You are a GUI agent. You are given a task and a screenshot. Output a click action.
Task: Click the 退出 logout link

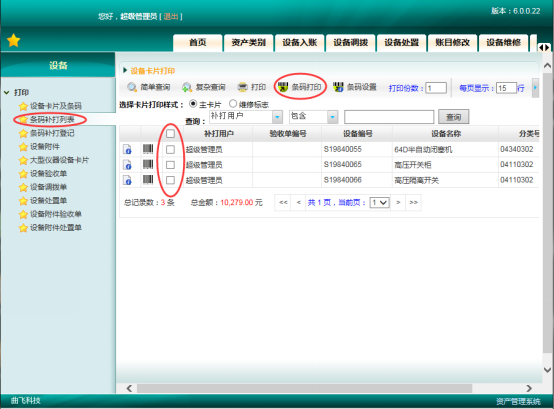coord(171,16)
